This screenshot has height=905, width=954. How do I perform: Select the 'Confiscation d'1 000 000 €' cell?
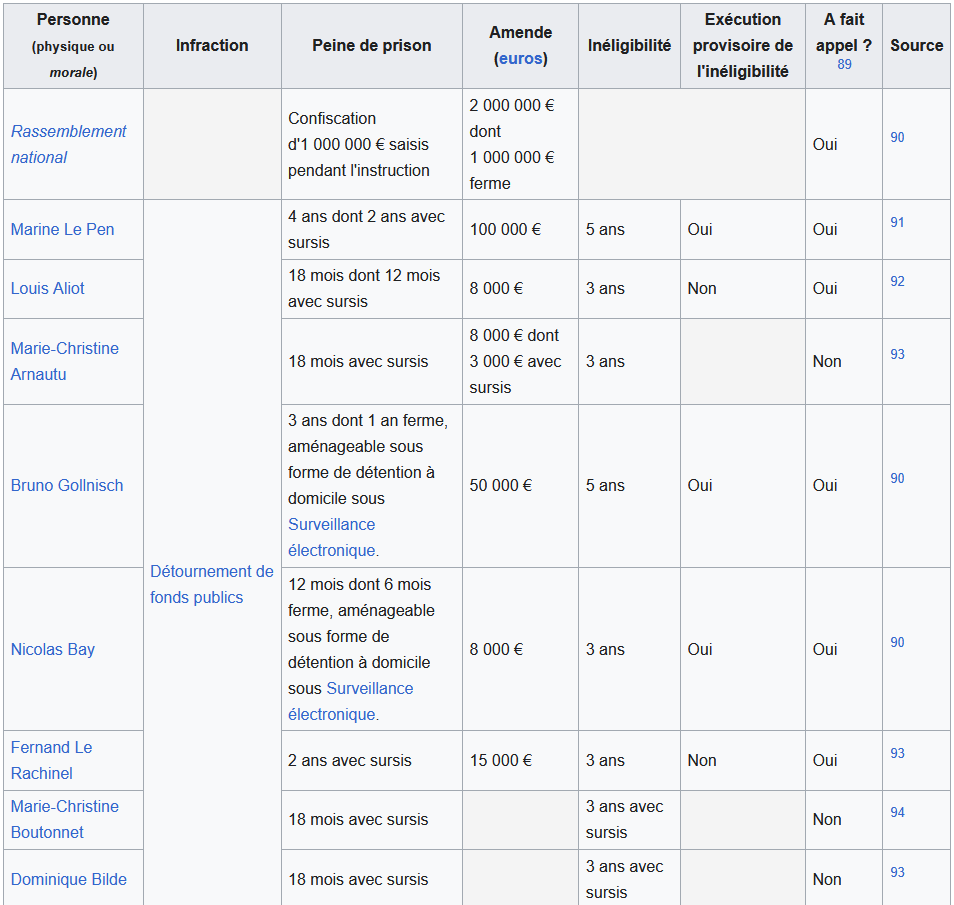point(372,144)
